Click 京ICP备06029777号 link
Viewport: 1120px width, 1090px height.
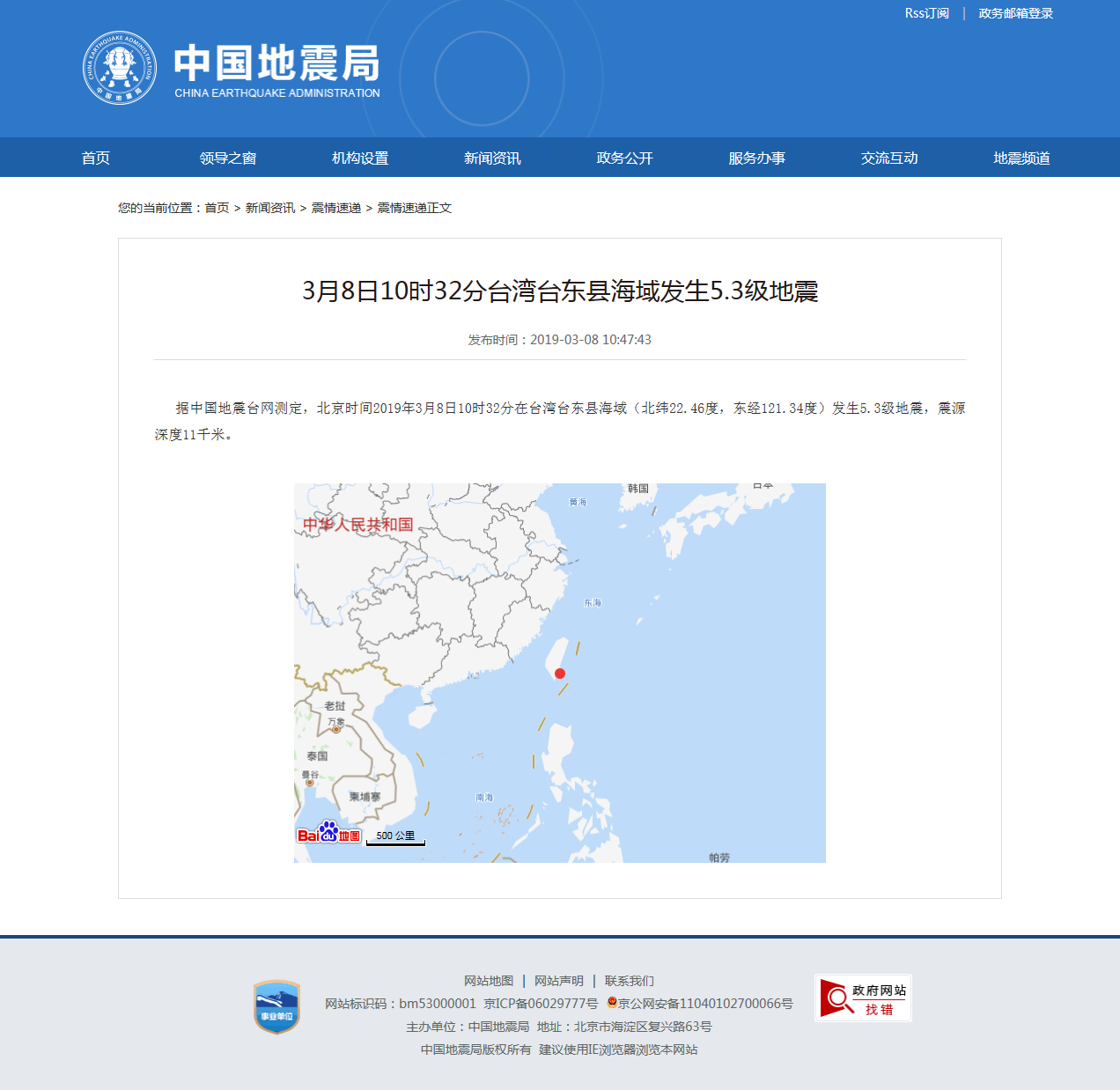[x=541, y=1004]
